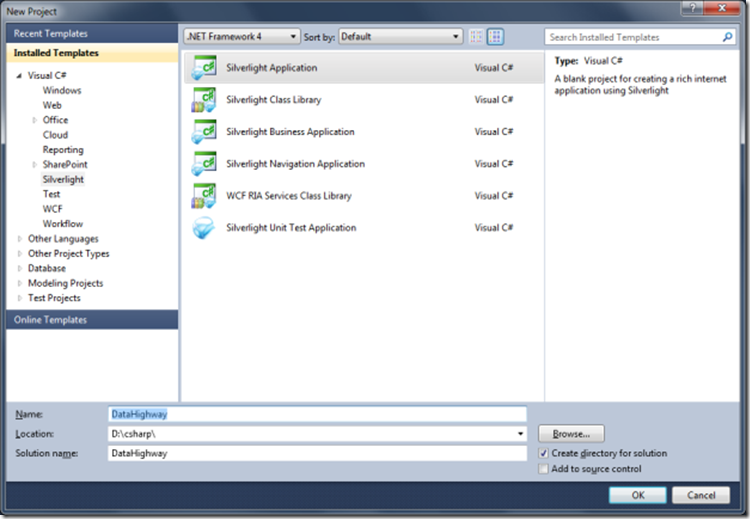Enable Add to source control checkbox
The width and height of the screenshot is (750, 519).
coord(543,469)
